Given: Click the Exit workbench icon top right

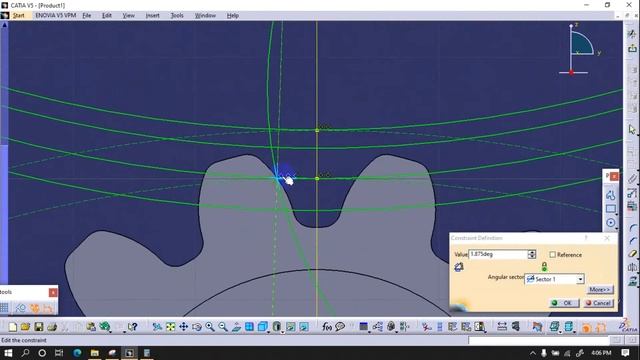Looking at the screenshot, I should [632, 48].
